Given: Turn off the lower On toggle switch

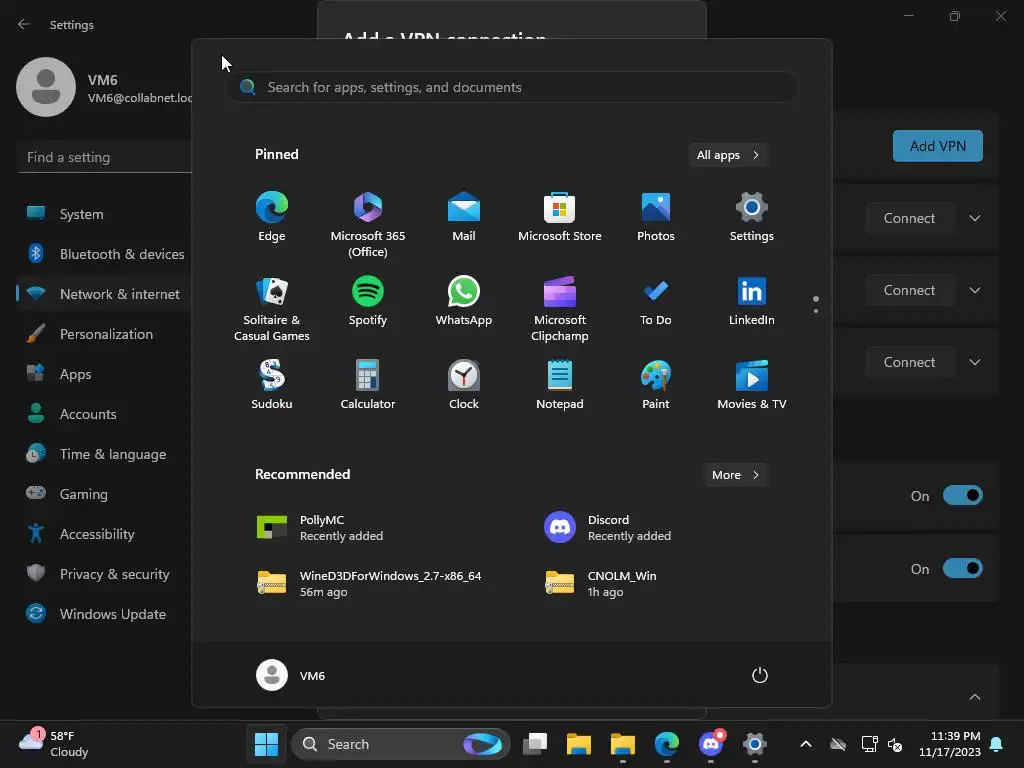Looking at the screenshot, I should click(x=963, y=569).
